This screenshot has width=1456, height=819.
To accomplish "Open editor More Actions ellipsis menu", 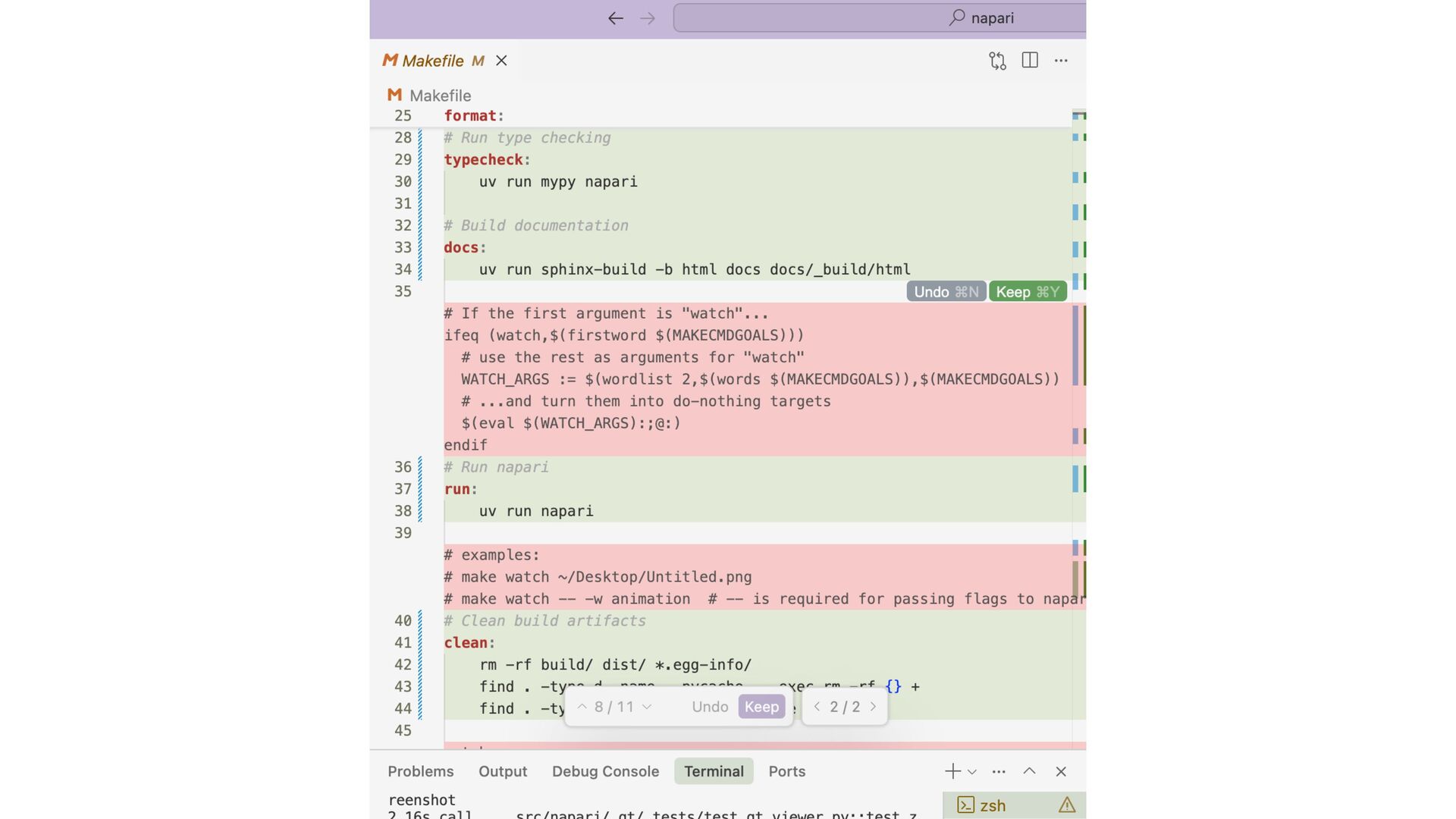I will click(1061, 61).
